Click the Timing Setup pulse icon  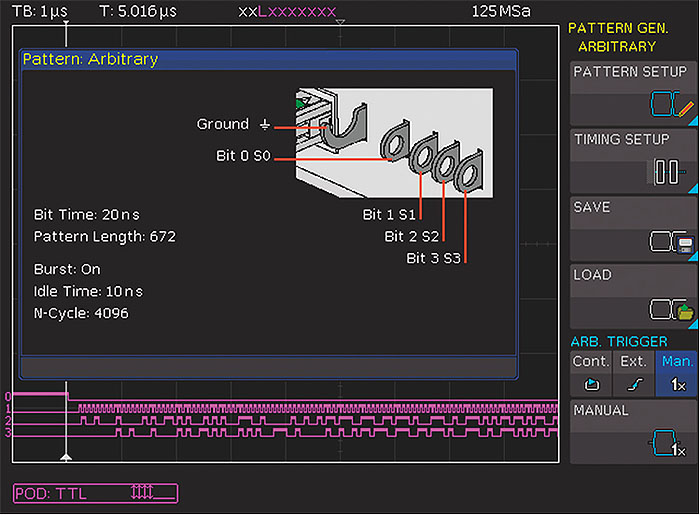coord(666,172)
